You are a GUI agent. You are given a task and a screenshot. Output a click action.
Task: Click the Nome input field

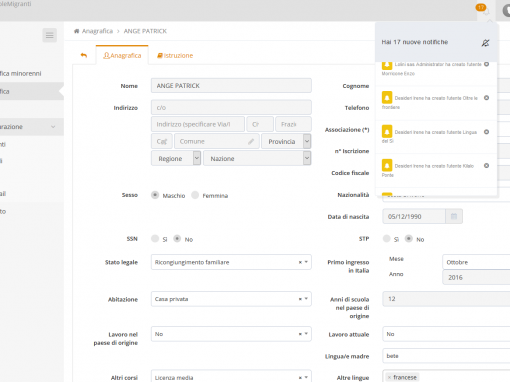pyautogui.click(x=231, y=86)
